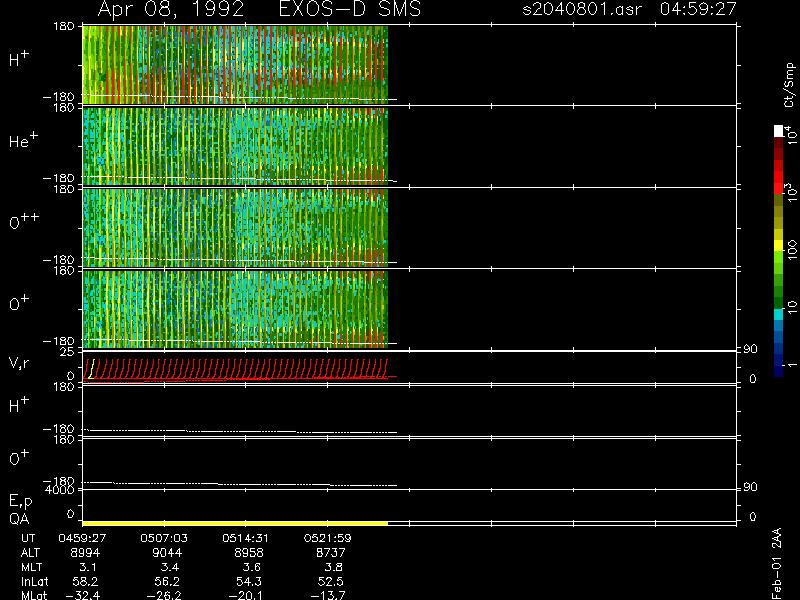Image resolution: width=800 pixels, height=600 pixels.
Task: Click the 'O++' panel label
Action: 24,221
